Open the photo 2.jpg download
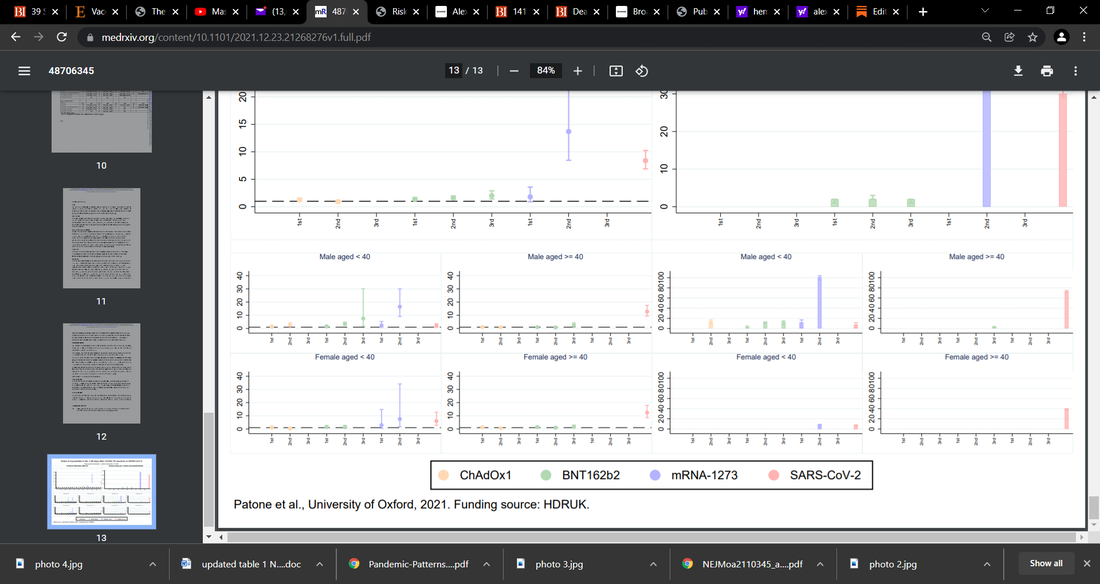1100x584 pixels. pos(893,564)
